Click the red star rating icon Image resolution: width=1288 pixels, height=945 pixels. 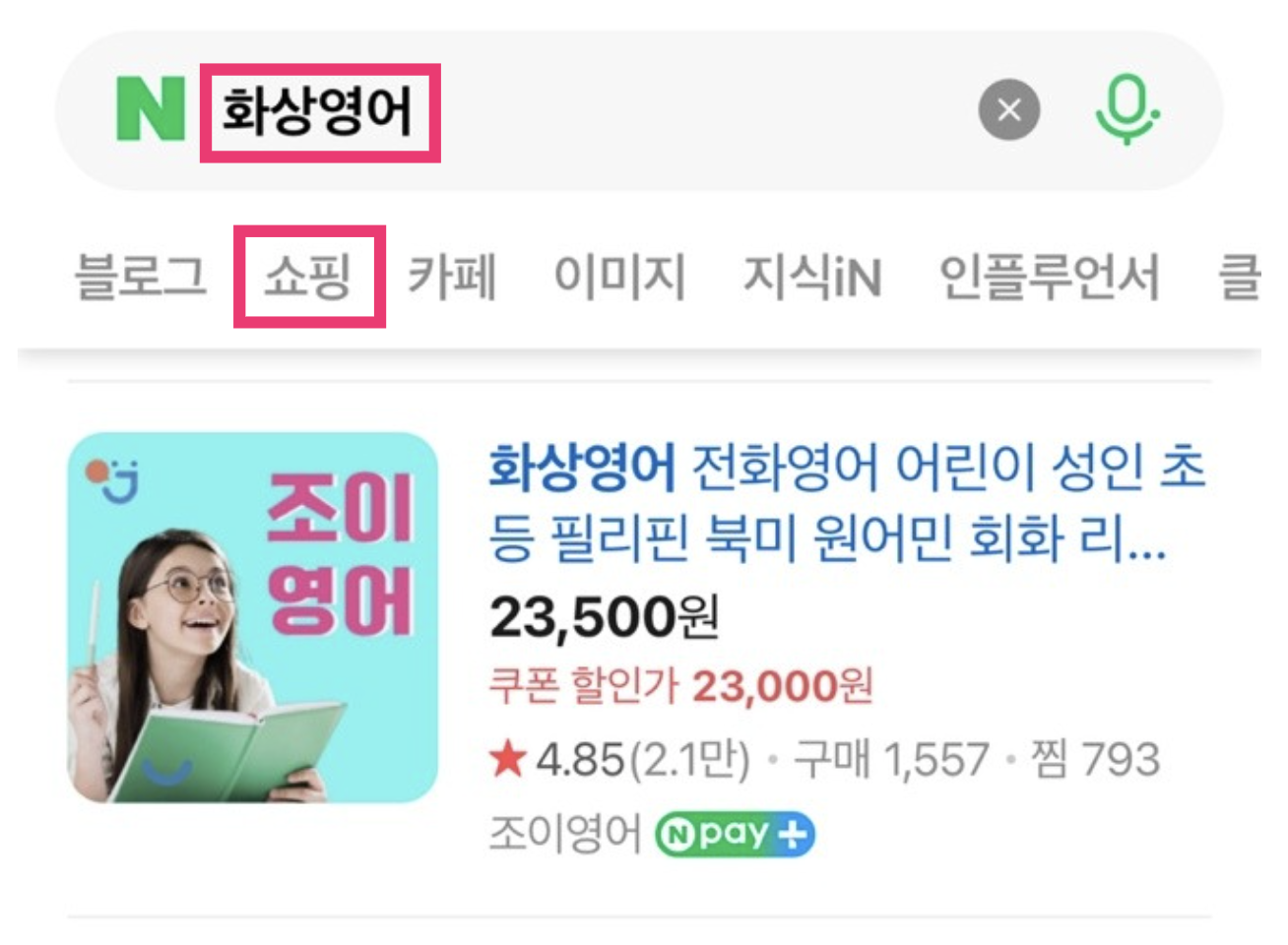[508, 759]
